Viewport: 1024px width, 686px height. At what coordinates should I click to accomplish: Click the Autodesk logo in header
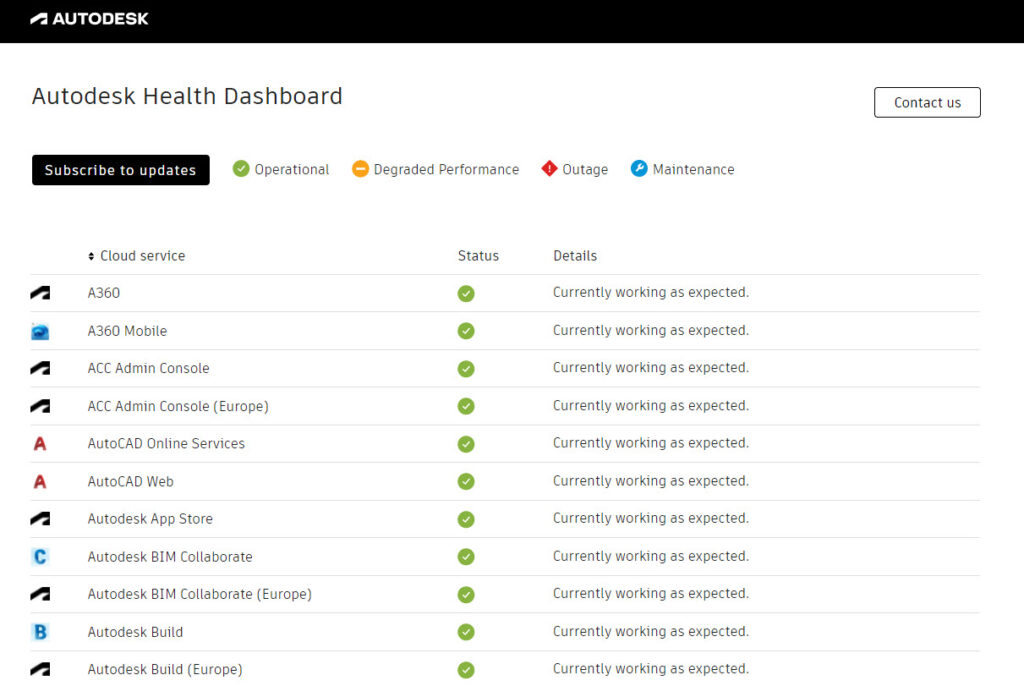pyautogui.click(x=89, y=18)
